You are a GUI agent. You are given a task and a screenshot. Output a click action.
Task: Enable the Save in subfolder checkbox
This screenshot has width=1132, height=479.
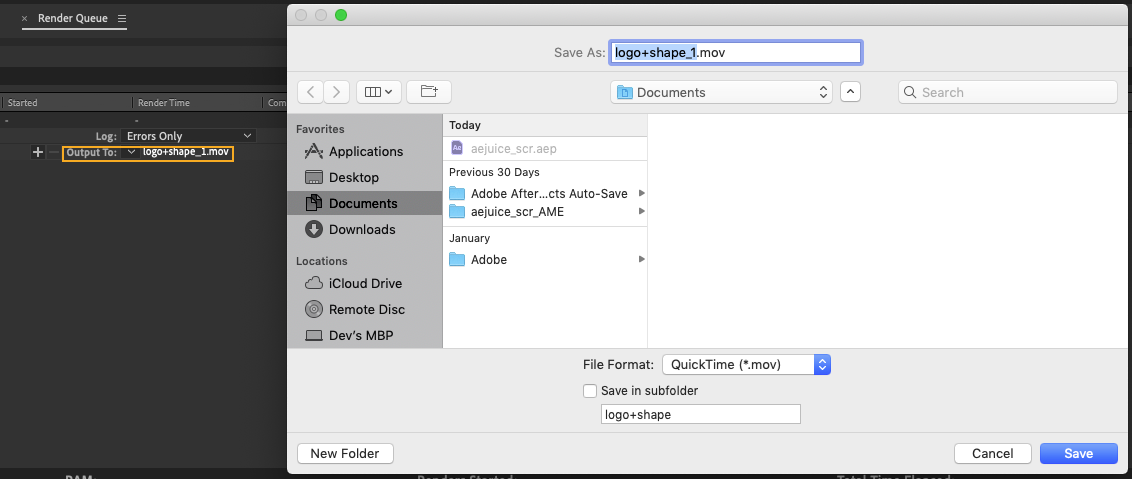pyautogui.click(x=590, y=391)
